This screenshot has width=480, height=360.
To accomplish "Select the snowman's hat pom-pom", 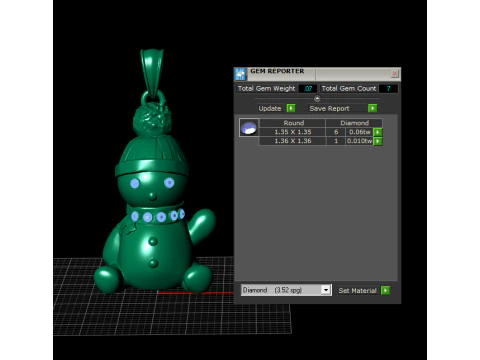I will 152,118.
